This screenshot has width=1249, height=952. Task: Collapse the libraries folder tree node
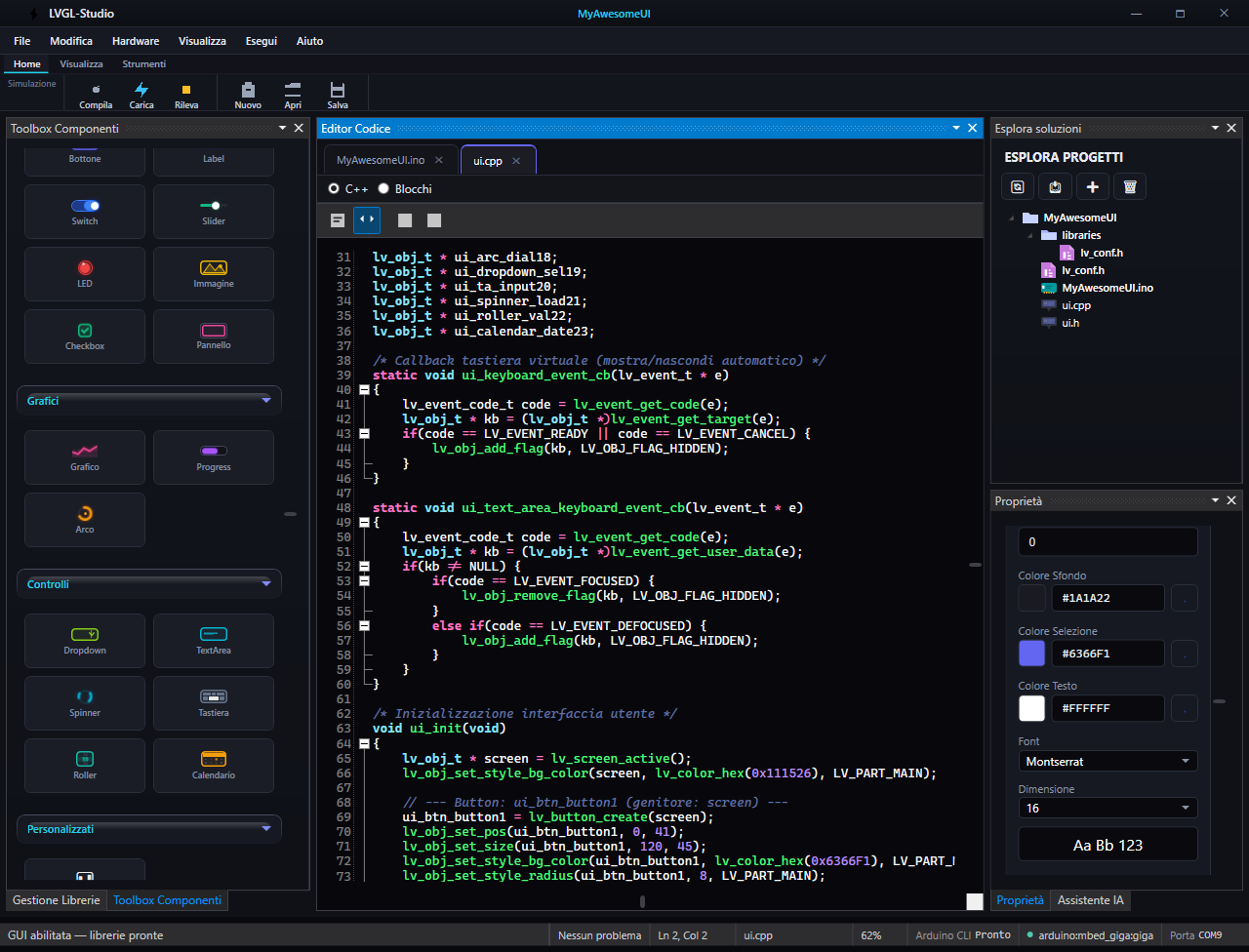pyautogui.click(x=1028, y=235)
